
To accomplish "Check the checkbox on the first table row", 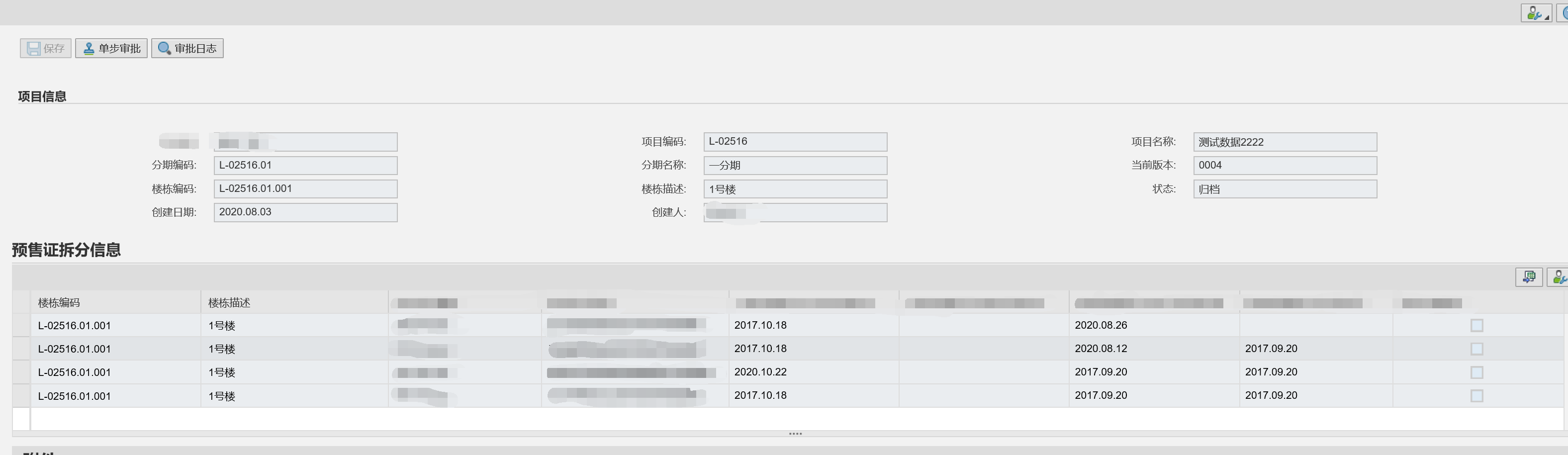I will point(1476,325).
